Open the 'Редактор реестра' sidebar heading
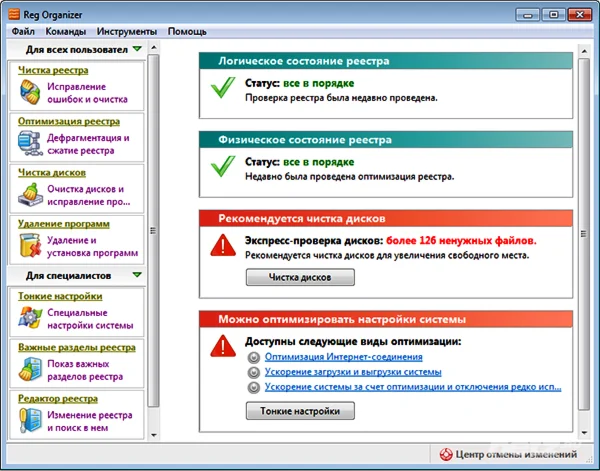600x471 pixels. pos(58,399)
